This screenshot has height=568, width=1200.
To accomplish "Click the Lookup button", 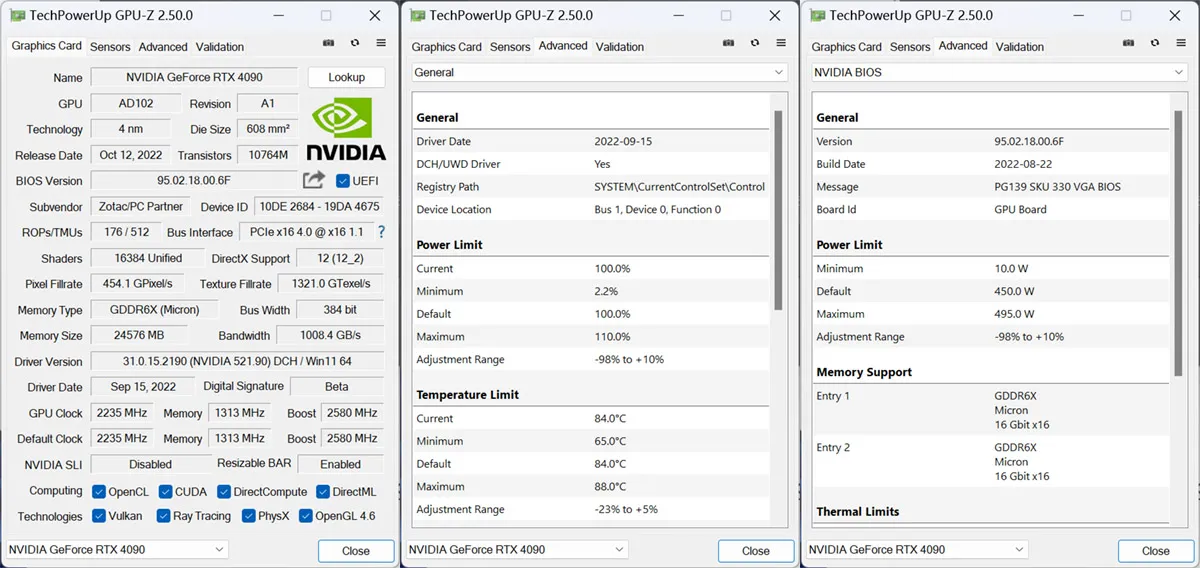I will (x=346, y=78).
